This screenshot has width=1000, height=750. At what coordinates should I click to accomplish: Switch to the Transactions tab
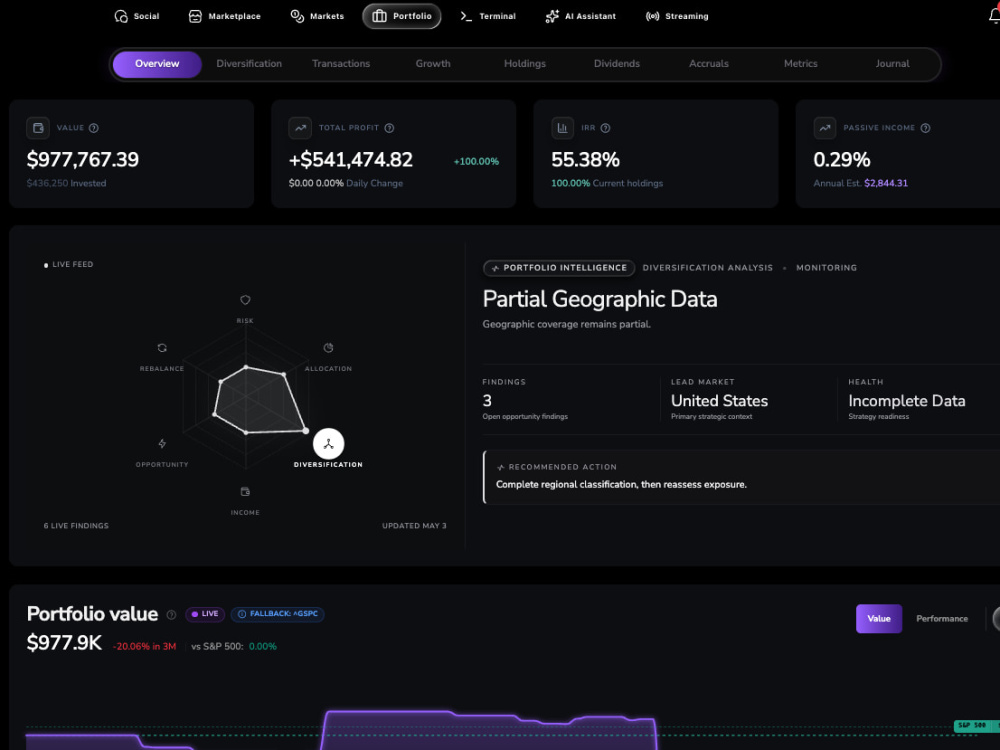tap(341, 64)
